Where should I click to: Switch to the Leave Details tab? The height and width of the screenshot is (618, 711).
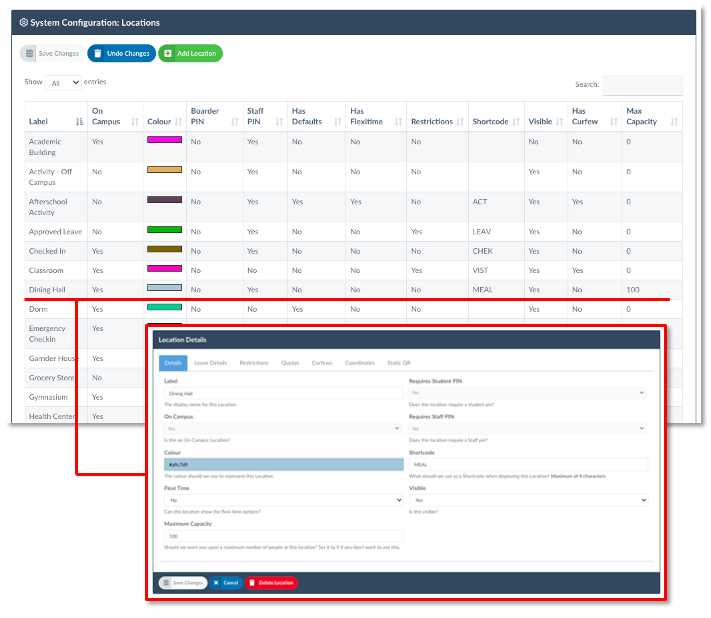pyautogui.click(x=210, y=363)
